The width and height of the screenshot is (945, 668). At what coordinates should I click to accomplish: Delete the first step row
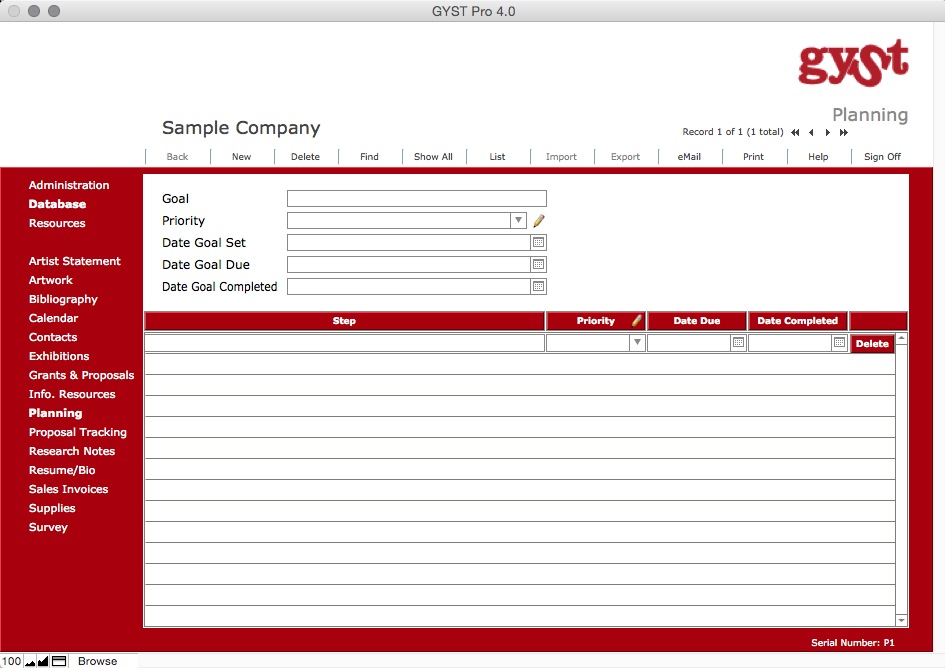click(872, 344)
